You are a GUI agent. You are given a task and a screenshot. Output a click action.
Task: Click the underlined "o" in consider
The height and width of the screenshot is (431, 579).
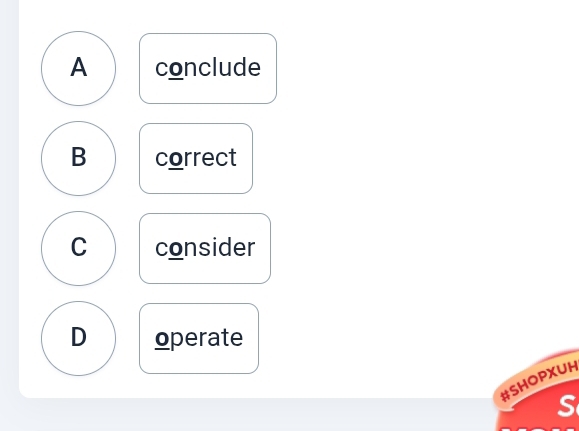tap(176, 249)
